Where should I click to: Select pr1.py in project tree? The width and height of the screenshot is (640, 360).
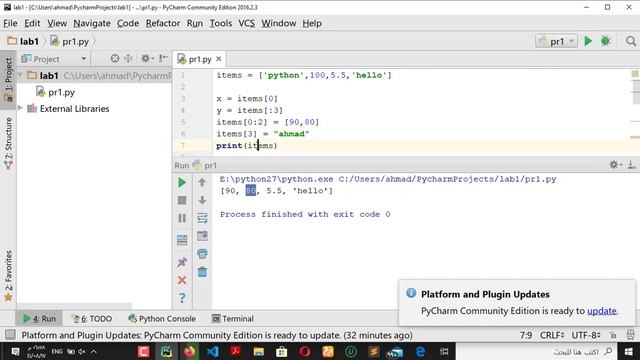point(61,92)
